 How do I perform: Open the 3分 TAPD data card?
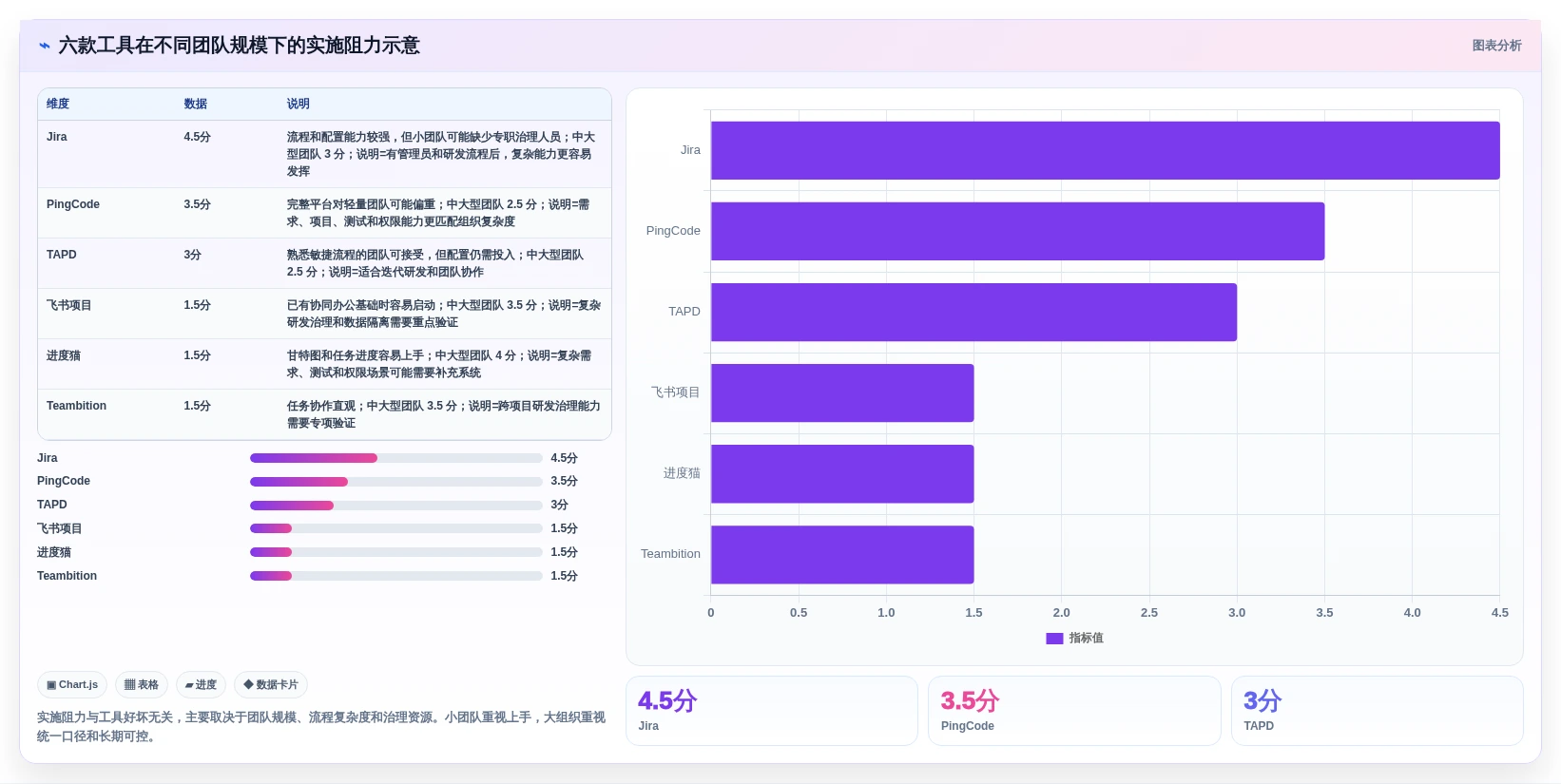coord(1377,711)
